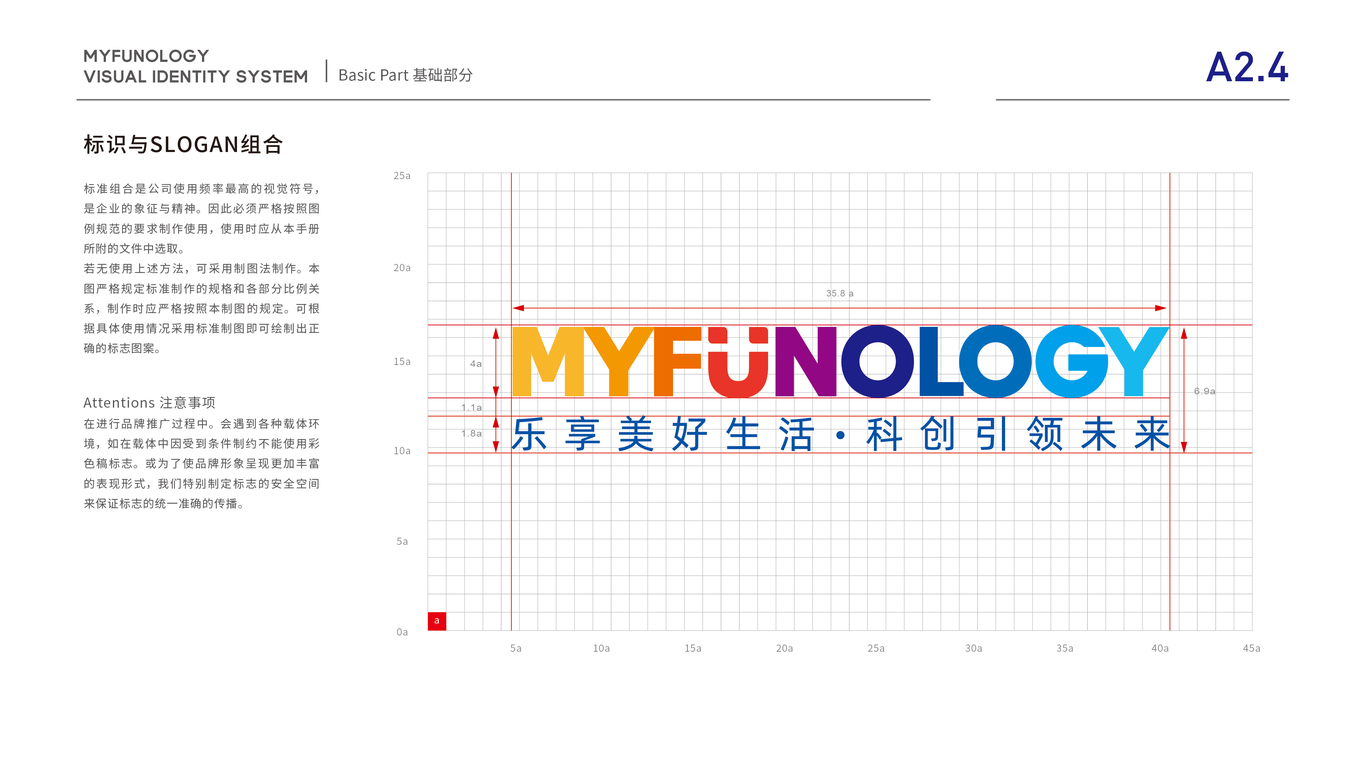Click the line starting '色稿标志。或为了'
The height and width of the screenshot is (768, 1366).
tap(202, 463)
